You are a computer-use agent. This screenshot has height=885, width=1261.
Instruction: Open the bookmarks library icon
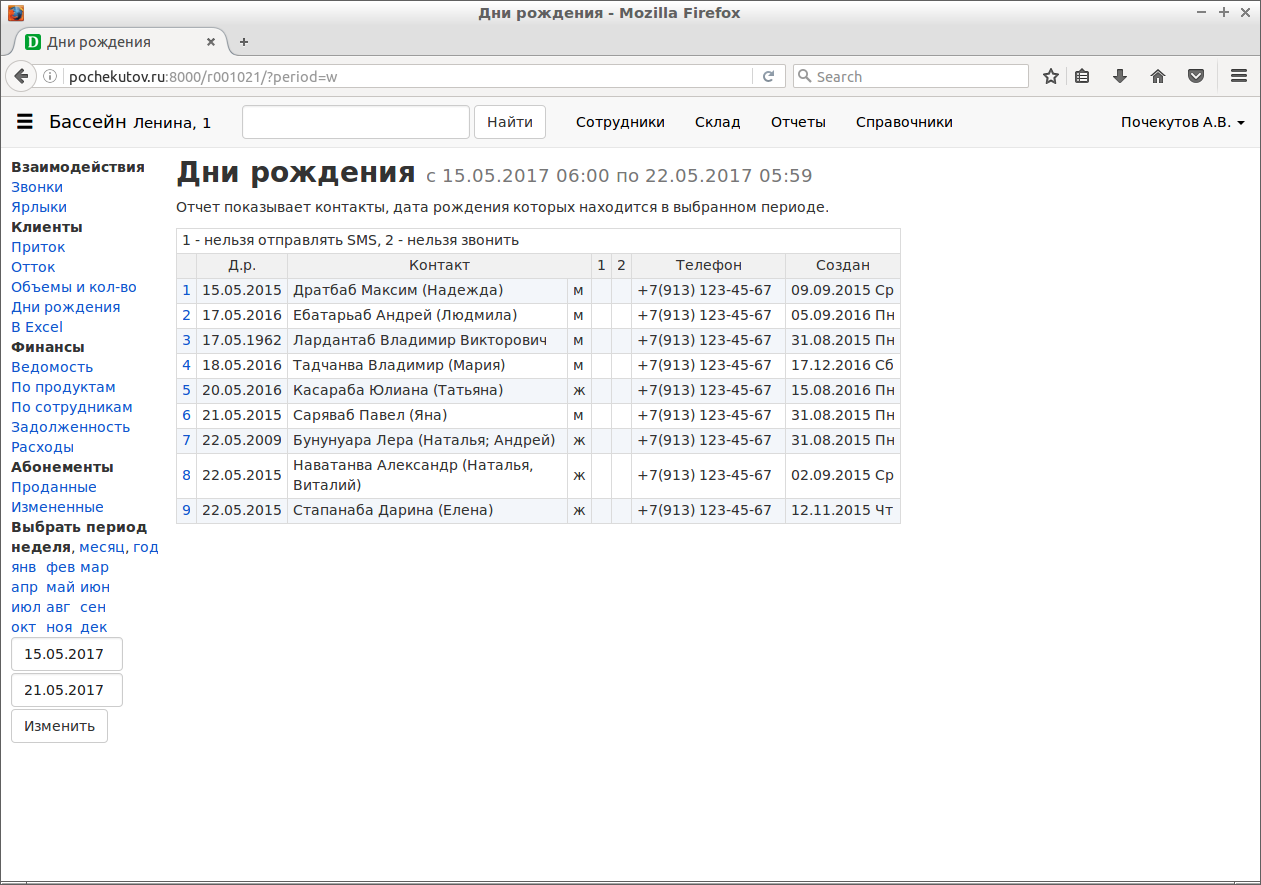pos(1082,76)
